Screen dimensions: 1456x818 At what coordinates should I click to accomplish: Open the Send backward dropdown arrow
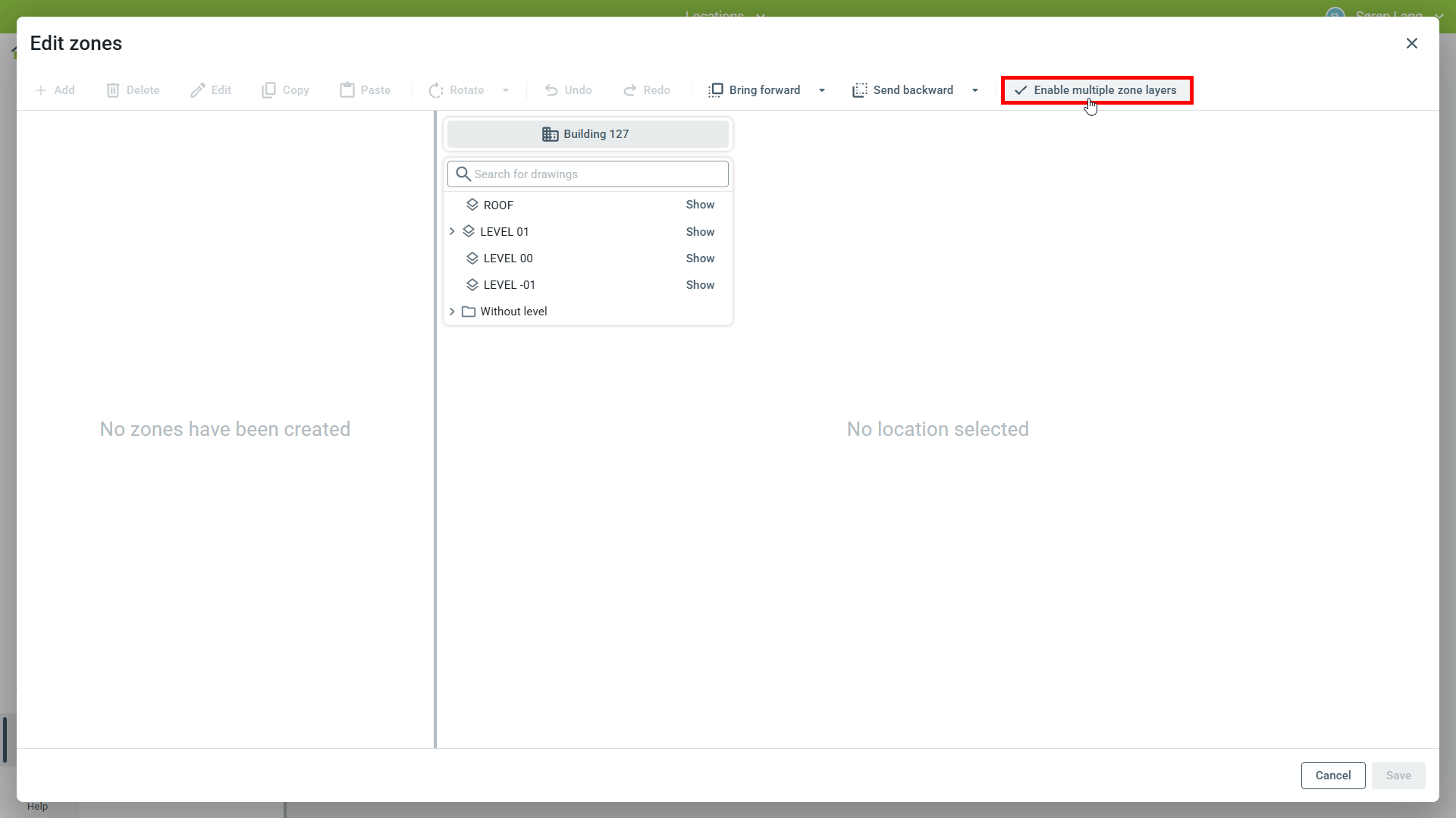[975, 90]
